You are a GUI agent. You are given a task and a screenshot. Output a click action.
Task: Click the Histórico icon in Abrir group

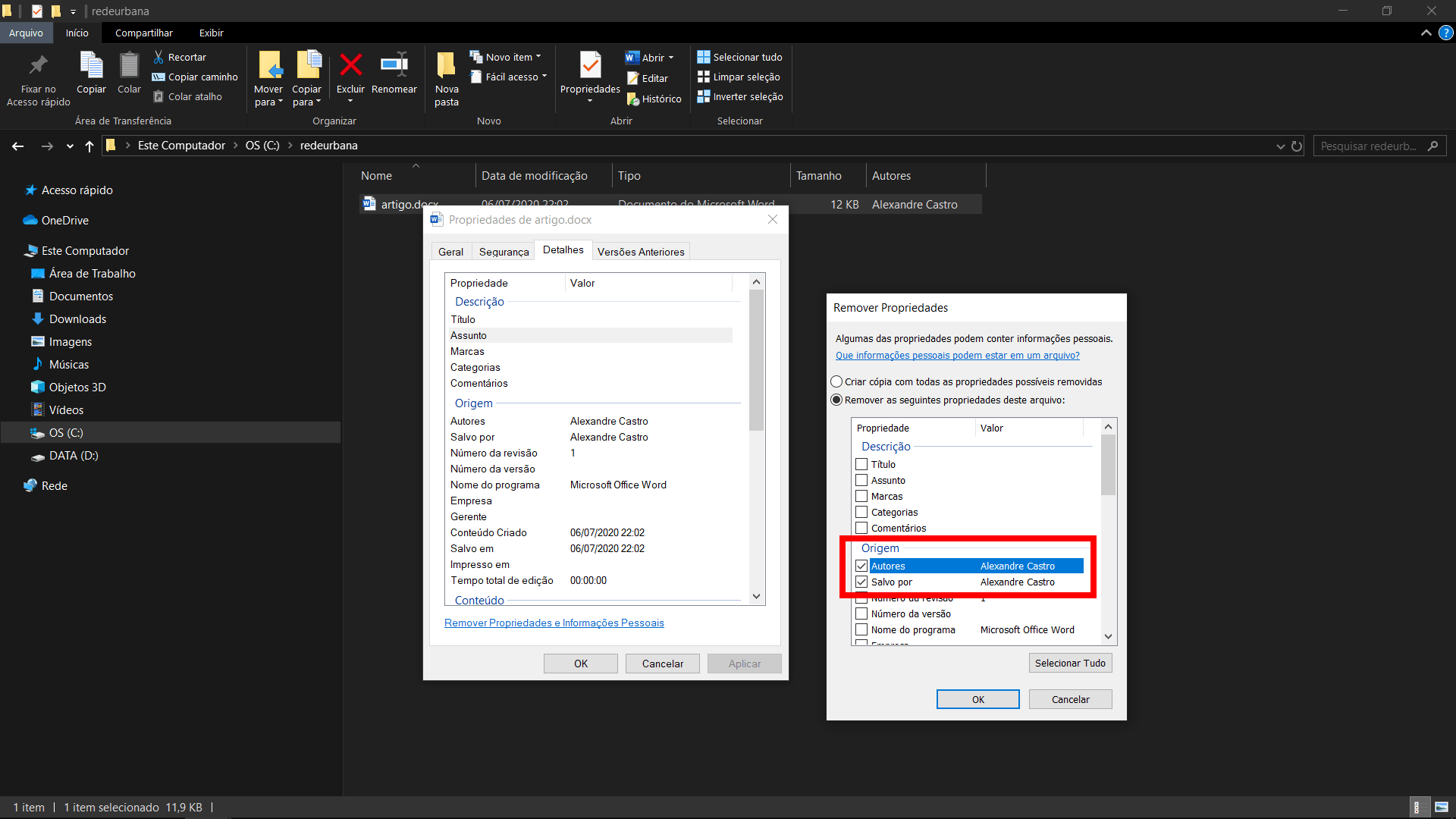pos(633,99)
